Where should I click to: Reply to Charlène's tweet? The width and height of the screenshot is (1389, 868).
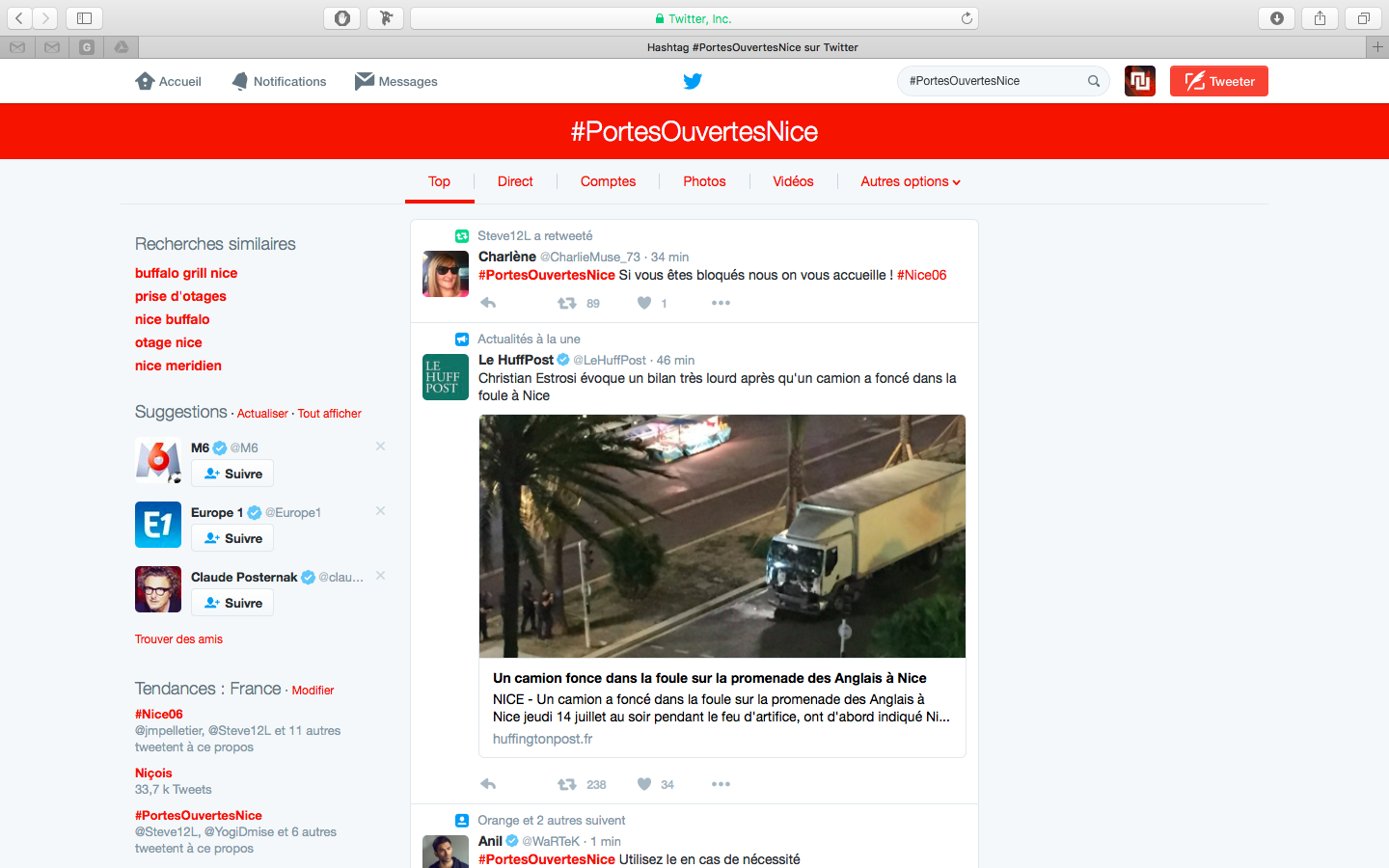488,303
